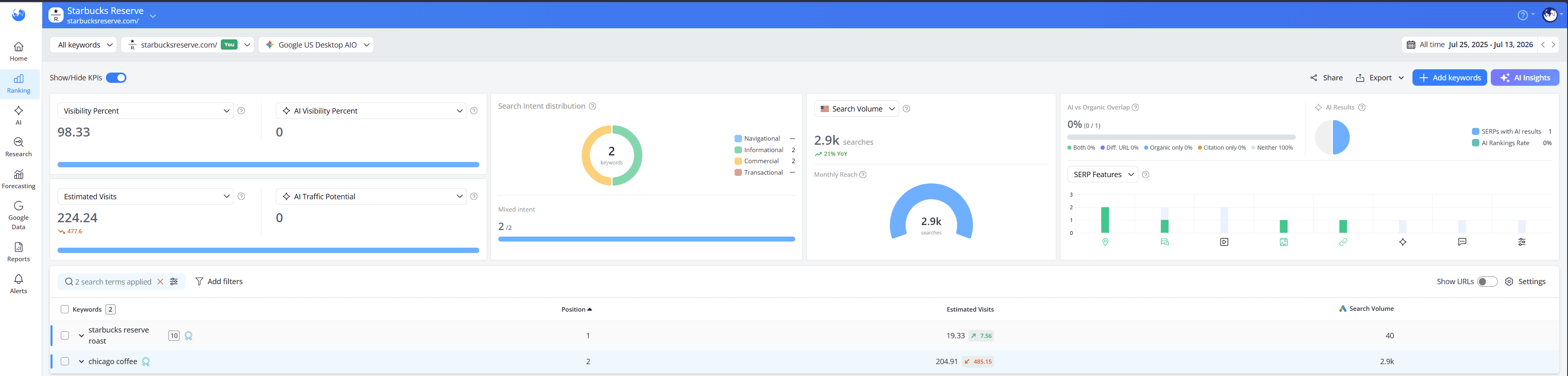Click the Add filters button
Image resolution: width=1568 pixels, height=376 pixels.
point(219,282)
